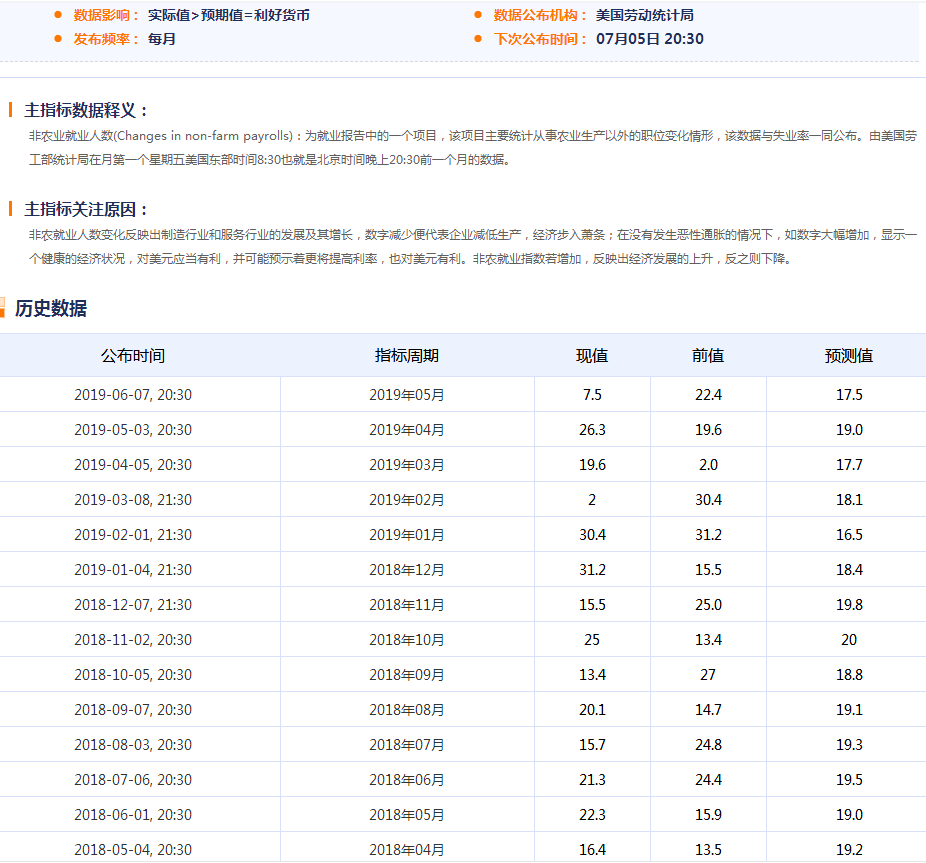The image size is (926, 863).
Task: Click next release time 07月05日 20:30
Action: tap(650, 39)
